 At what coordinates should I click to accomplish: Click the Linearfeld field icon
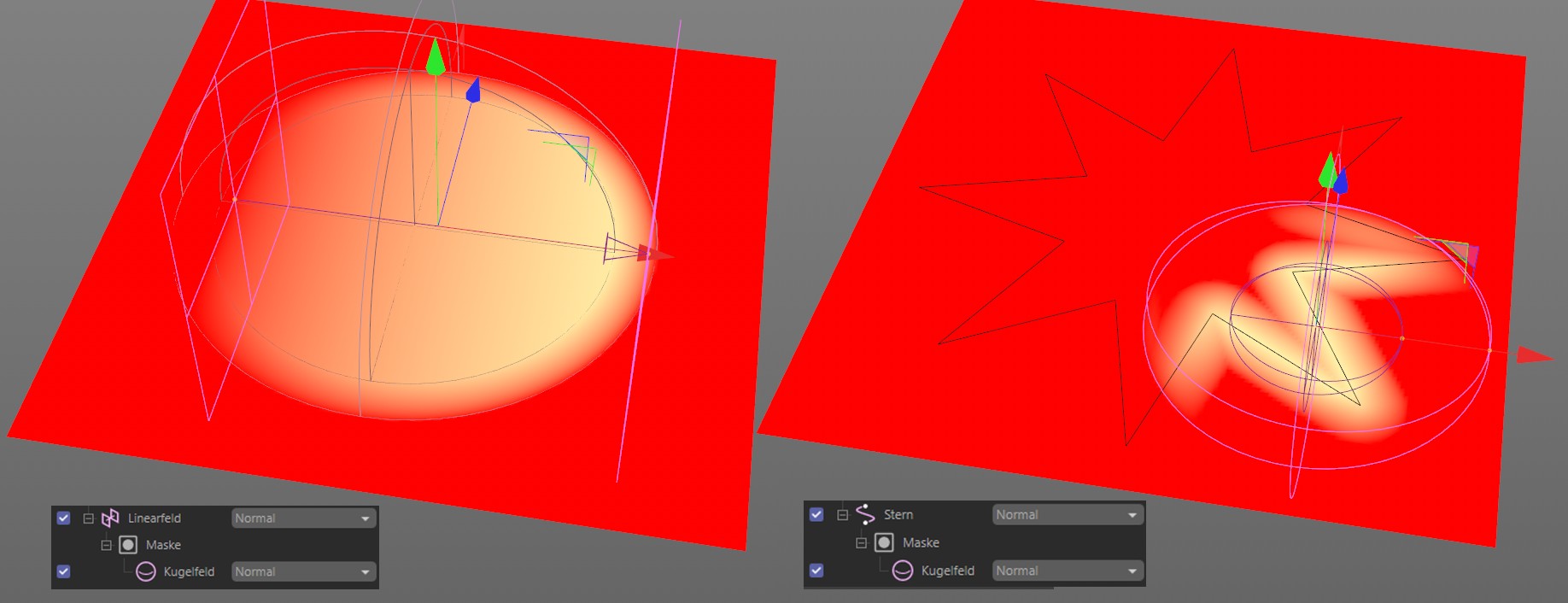pos(110,518)
